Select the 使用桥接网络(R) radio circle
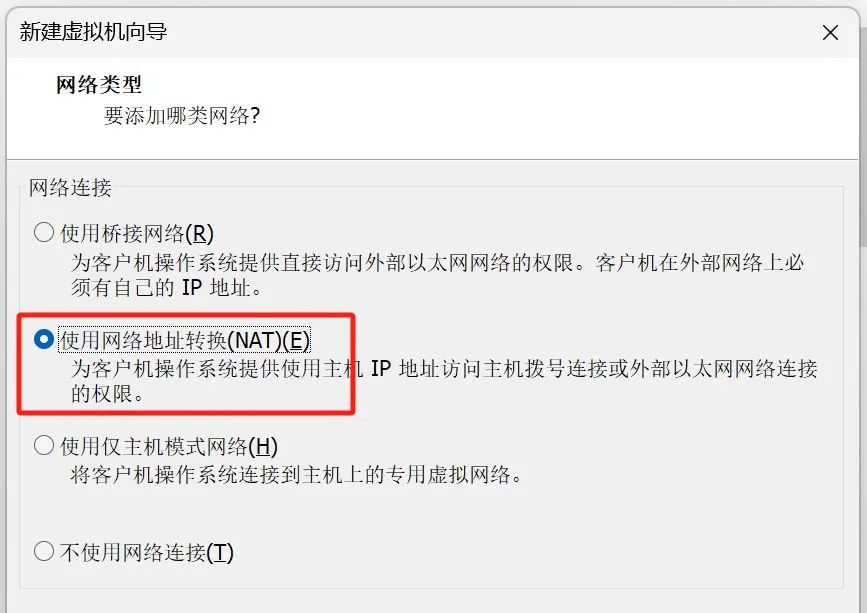867x613 pixels. coord(44,232)
